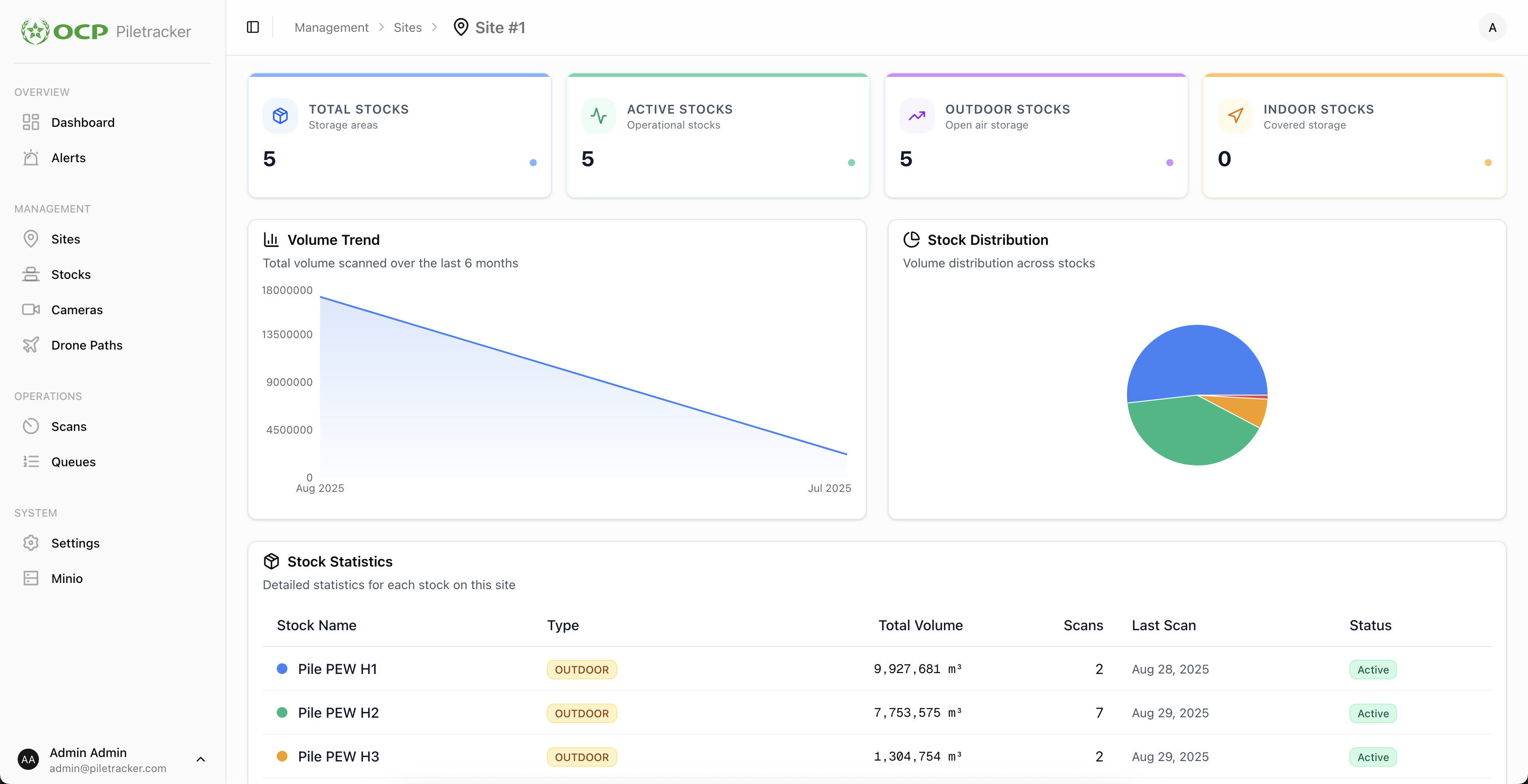Go to Stocks in the Management menu
Image resolution: width=1528 pixels, height=784 pixels.
tap(71, 274)
